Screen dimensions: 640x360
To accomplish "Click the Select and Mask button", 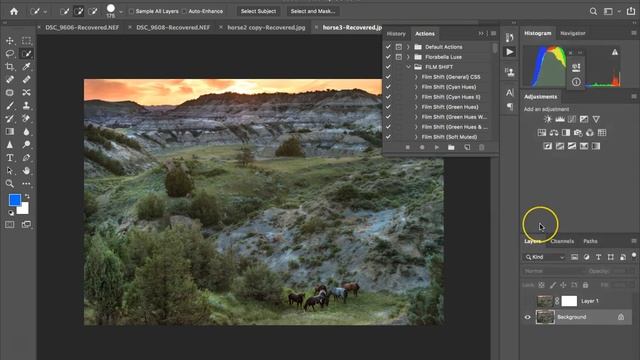I will (313, 11).
